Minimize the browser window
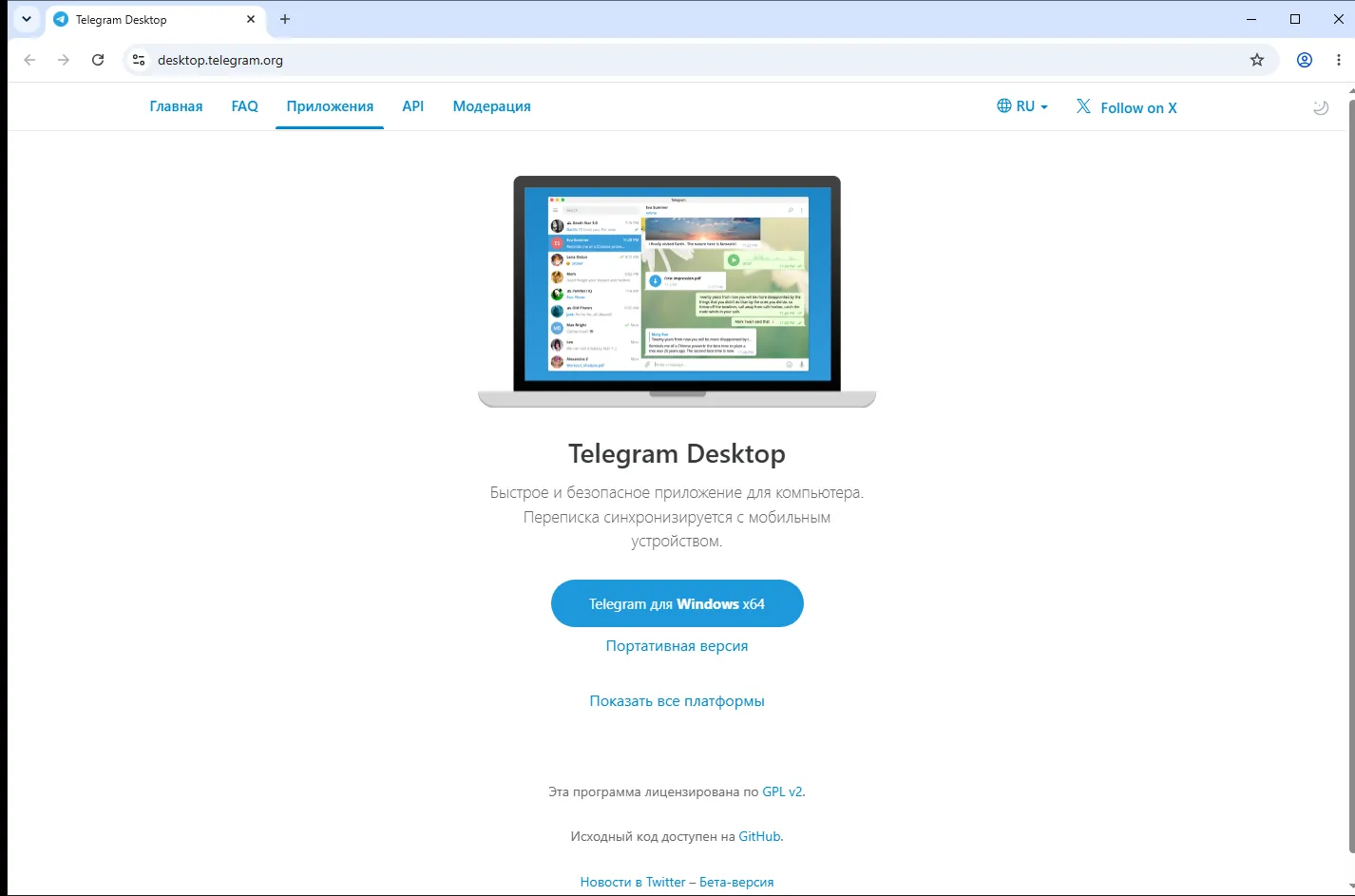Viewport: 1355px width, 896px height. (x=1251, y=19)
